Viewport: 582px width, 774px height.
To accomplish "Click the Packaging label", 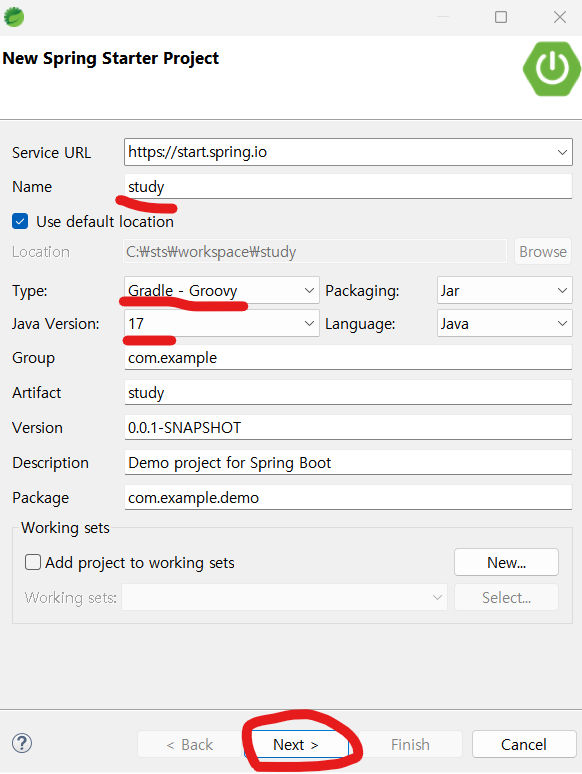I will (362, 291).
